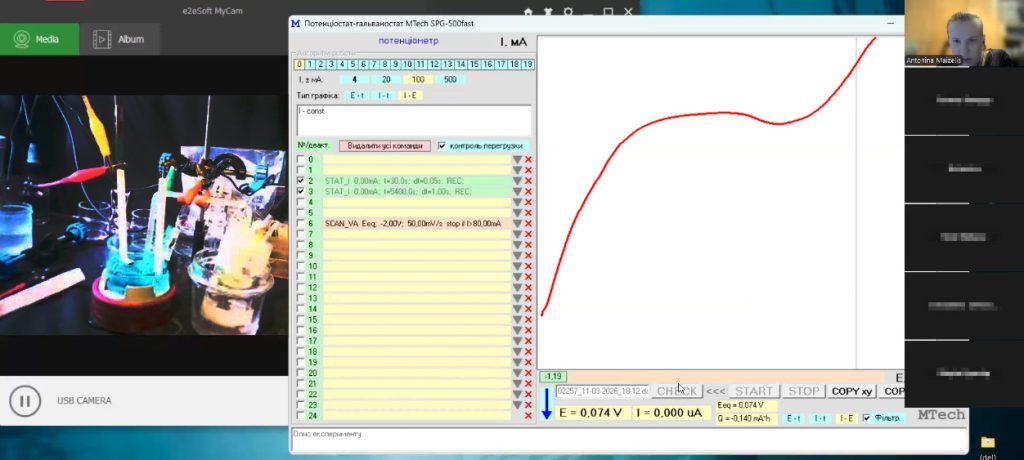This screenshot has height=460, width=1024.
Task: Select the 100 mA current range
Action: click(418, 79)
